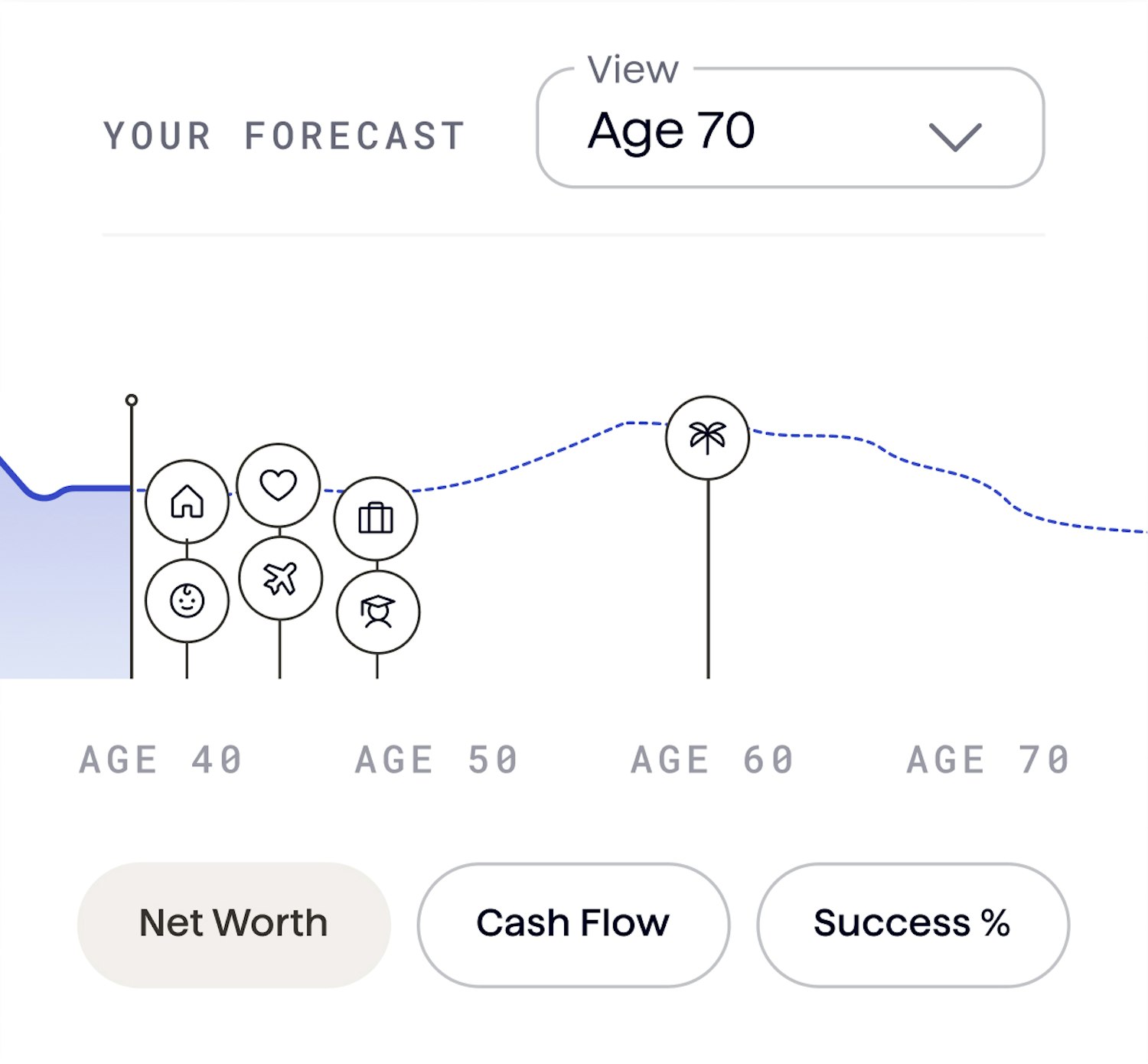Click the home purchase event icon

tap(187, 501)
